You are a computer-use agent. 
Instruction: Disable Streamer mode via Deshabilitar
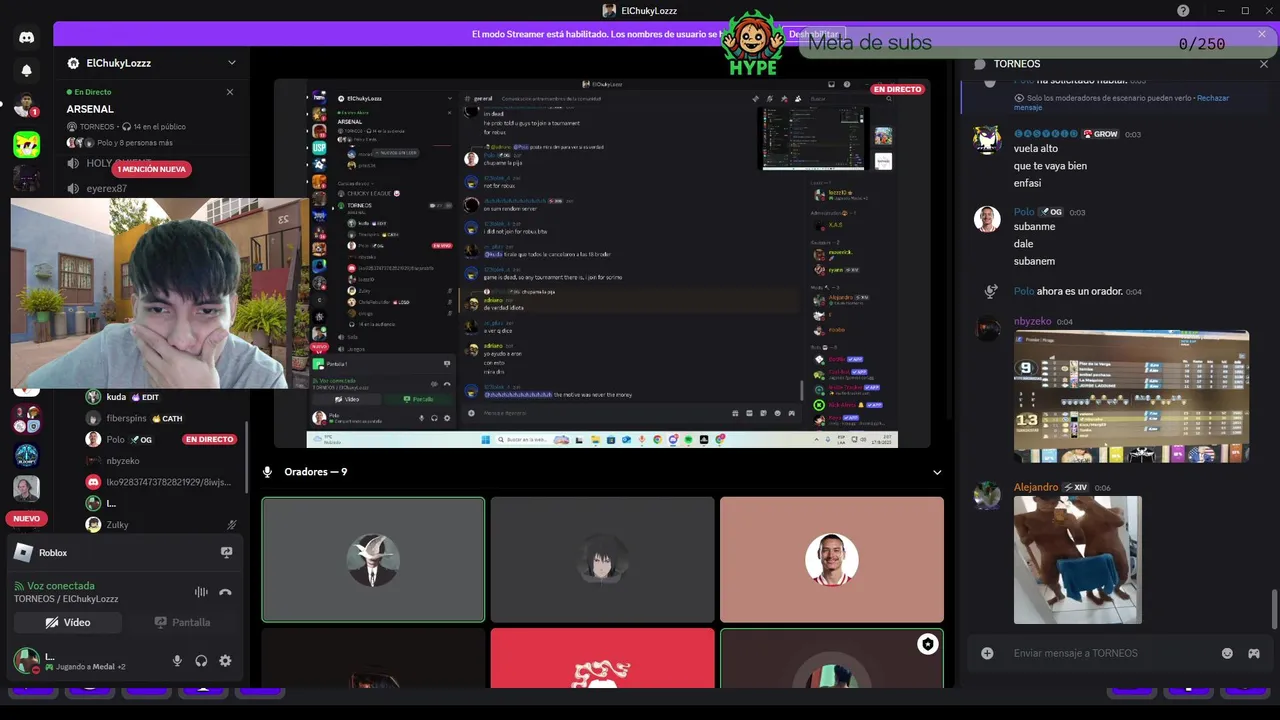pyautogui.click(x=813, y=34)
